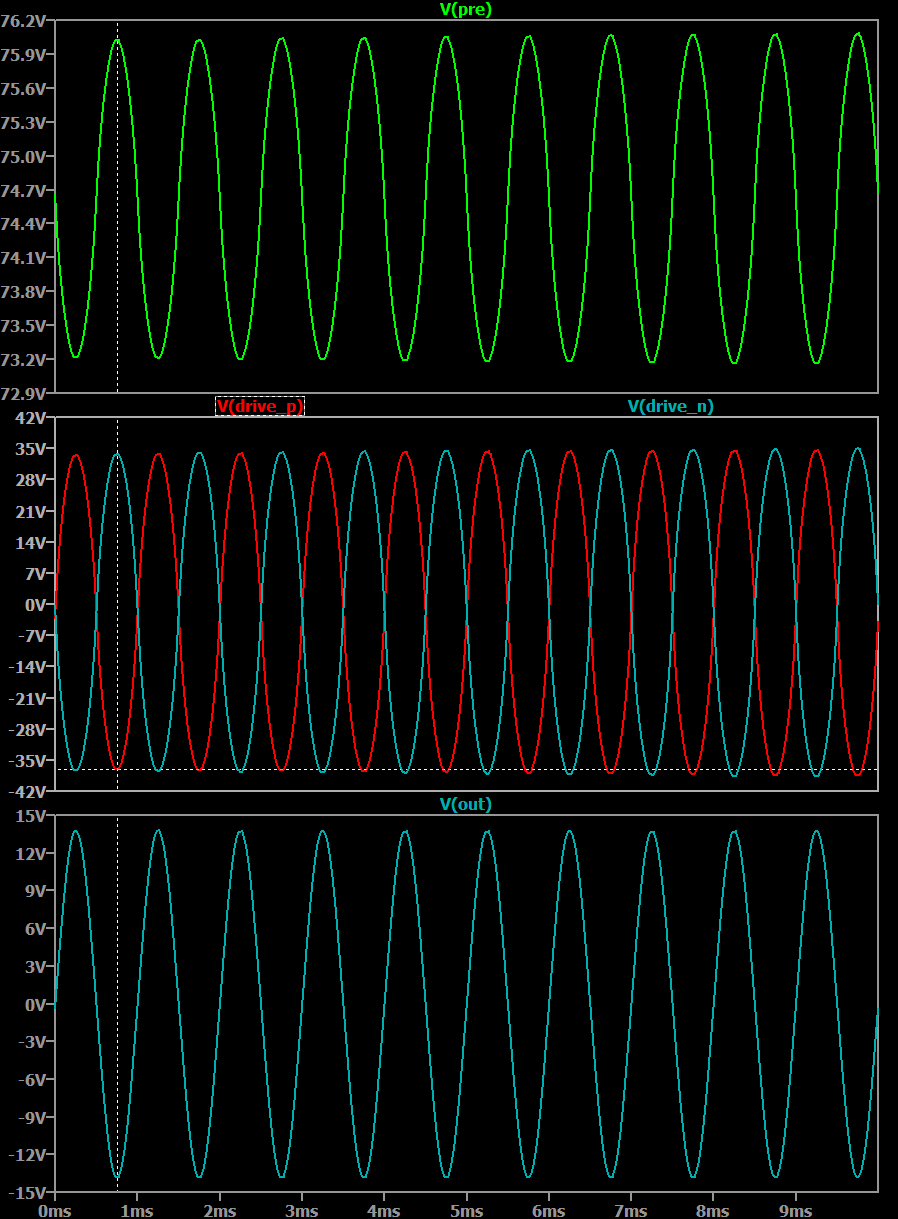Screen dimensions: 898x1219
Task: Click the 73.5V axis value
Action: 22,326
